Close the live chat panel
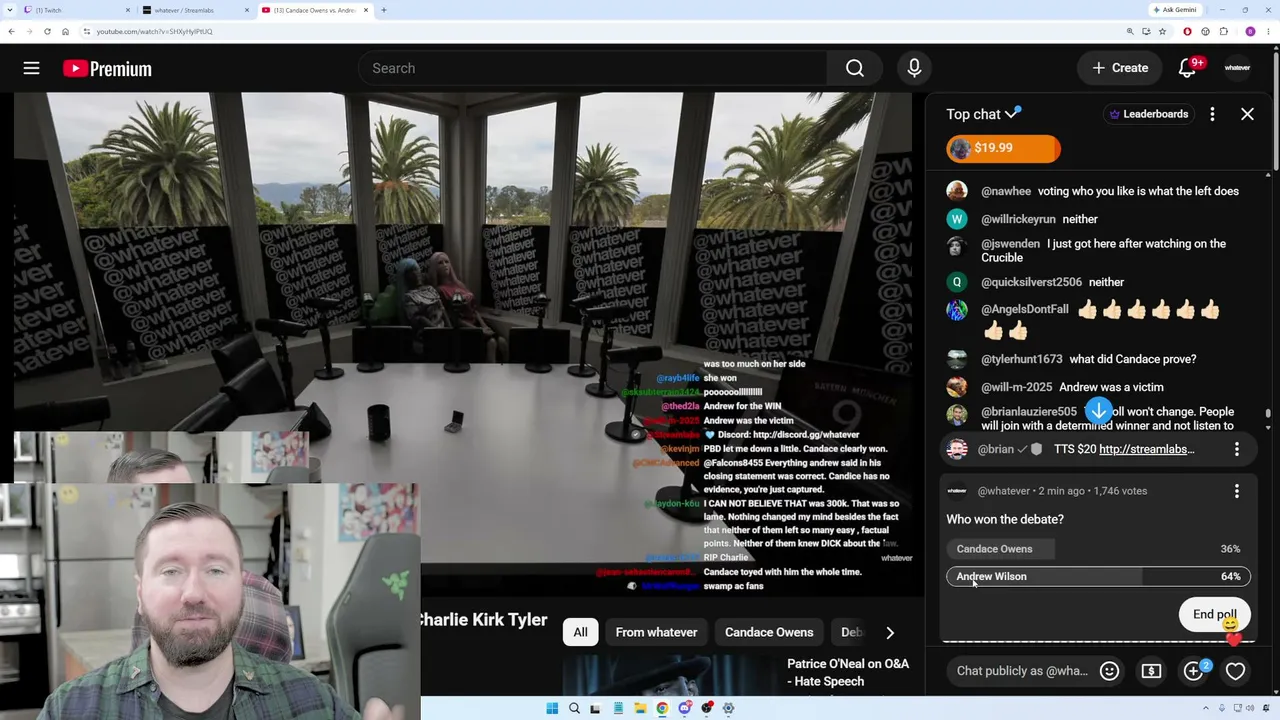The image size is (1280, 720). coord(1247,114)
